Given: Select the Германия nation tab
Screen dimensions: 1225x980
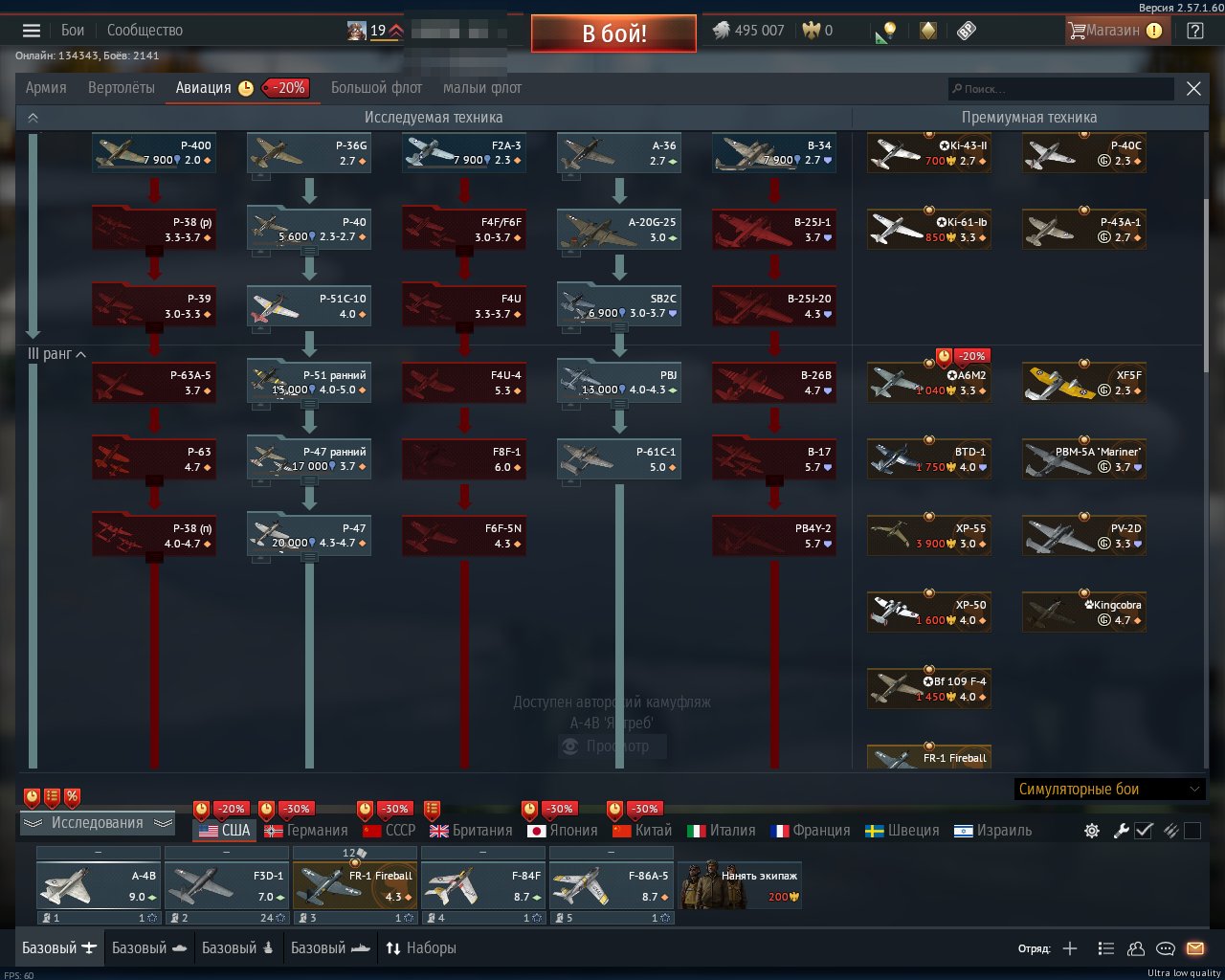Looking at the screenshot, I should click(x=306, y=831).
